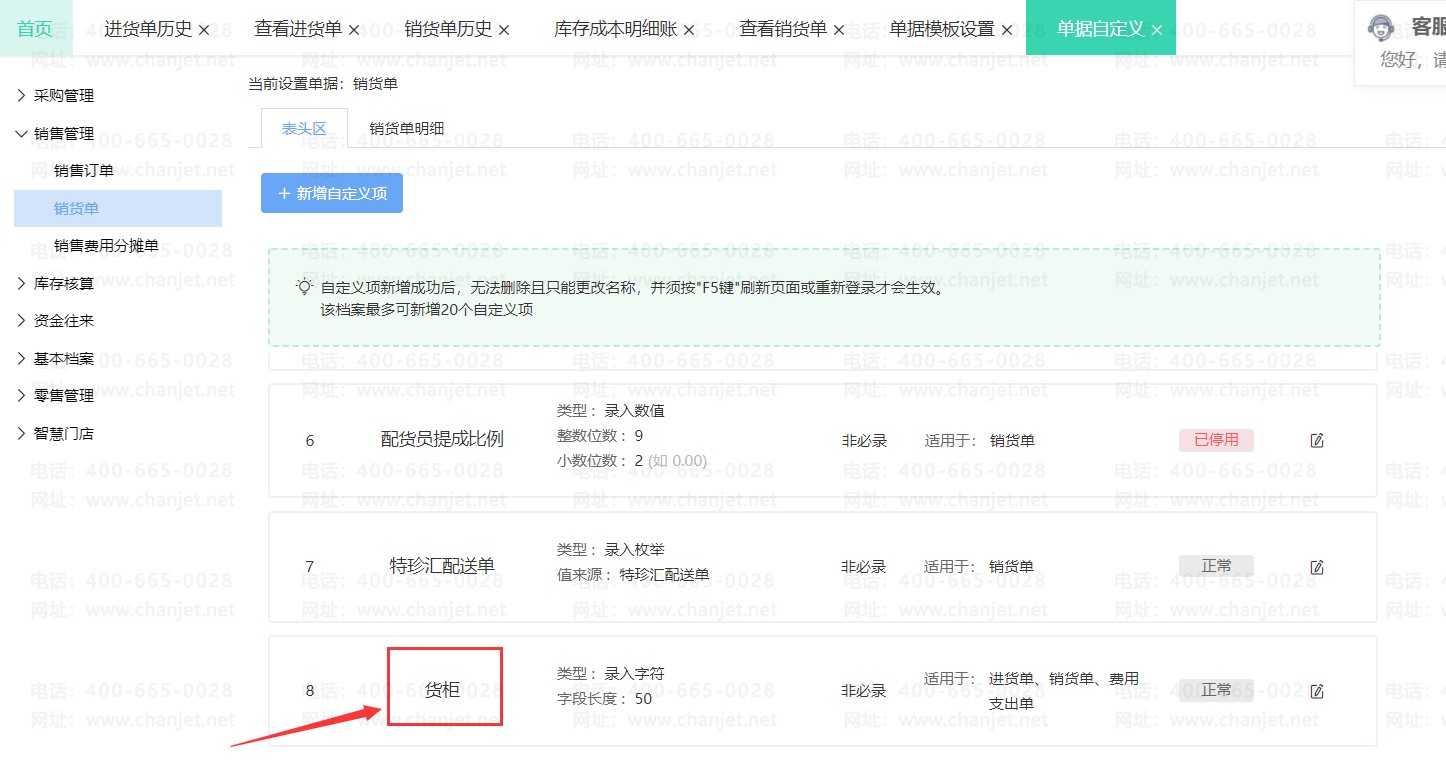Click the 新增自定义项 button
1446x766 pixels.
pyautogui.click(x=332, y=193)
